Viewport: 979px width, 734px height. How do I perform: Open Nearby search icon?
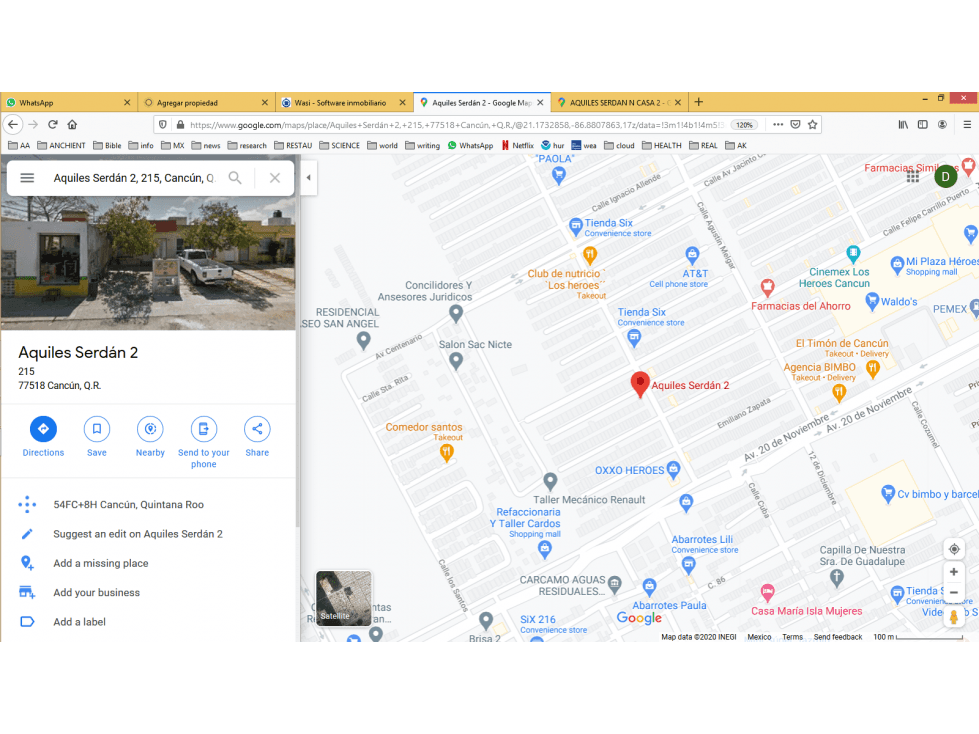click(150, 429)
